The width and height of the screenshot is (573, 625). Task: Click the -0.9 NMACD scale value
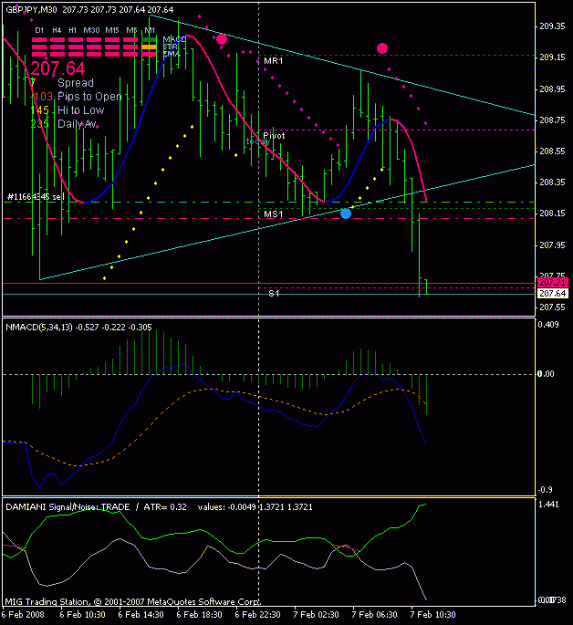tap(546, 490)
